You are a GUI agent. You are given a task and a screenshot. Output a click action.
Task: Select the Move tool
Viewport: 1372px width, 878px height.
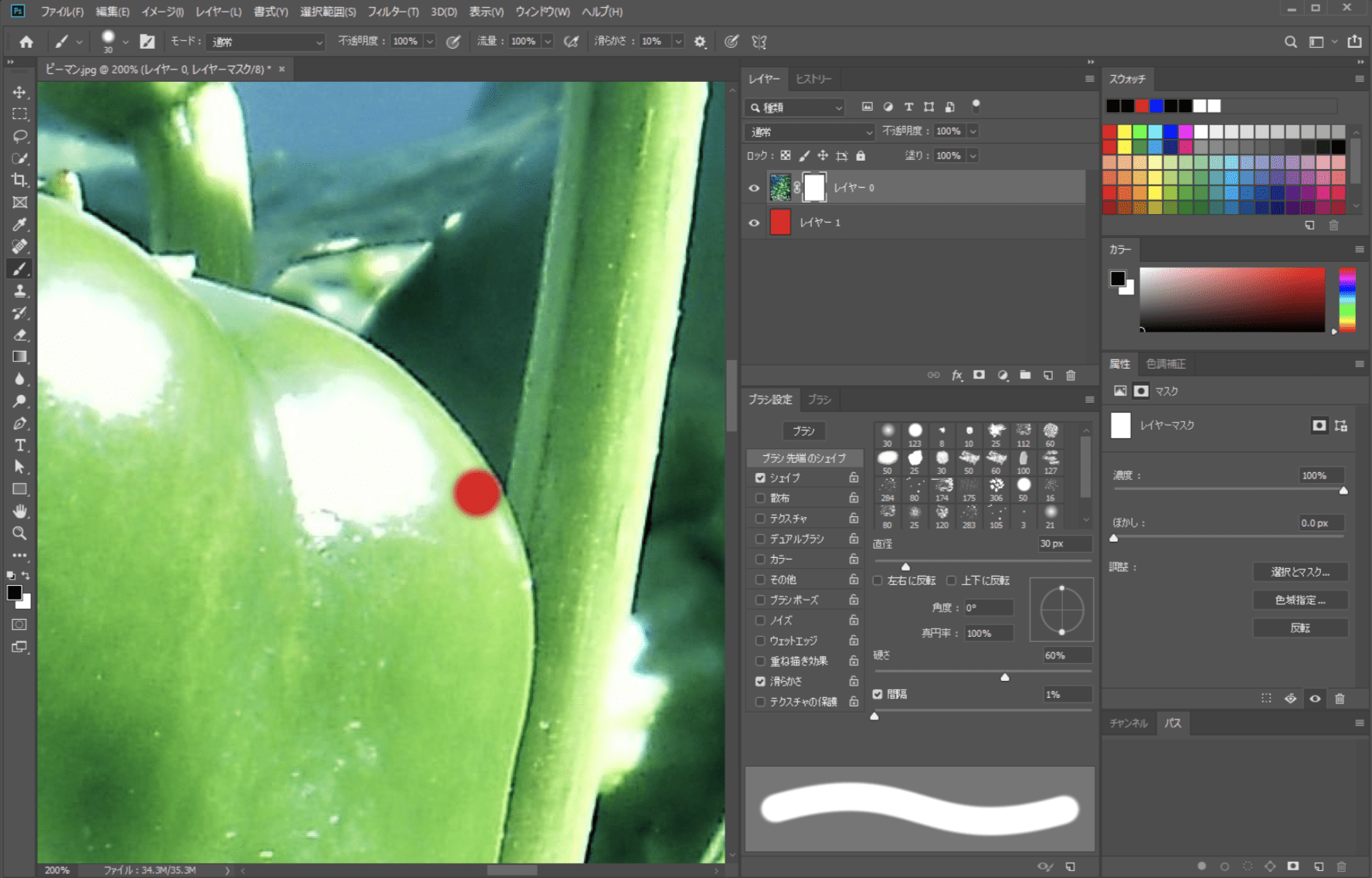coord(19,92)
